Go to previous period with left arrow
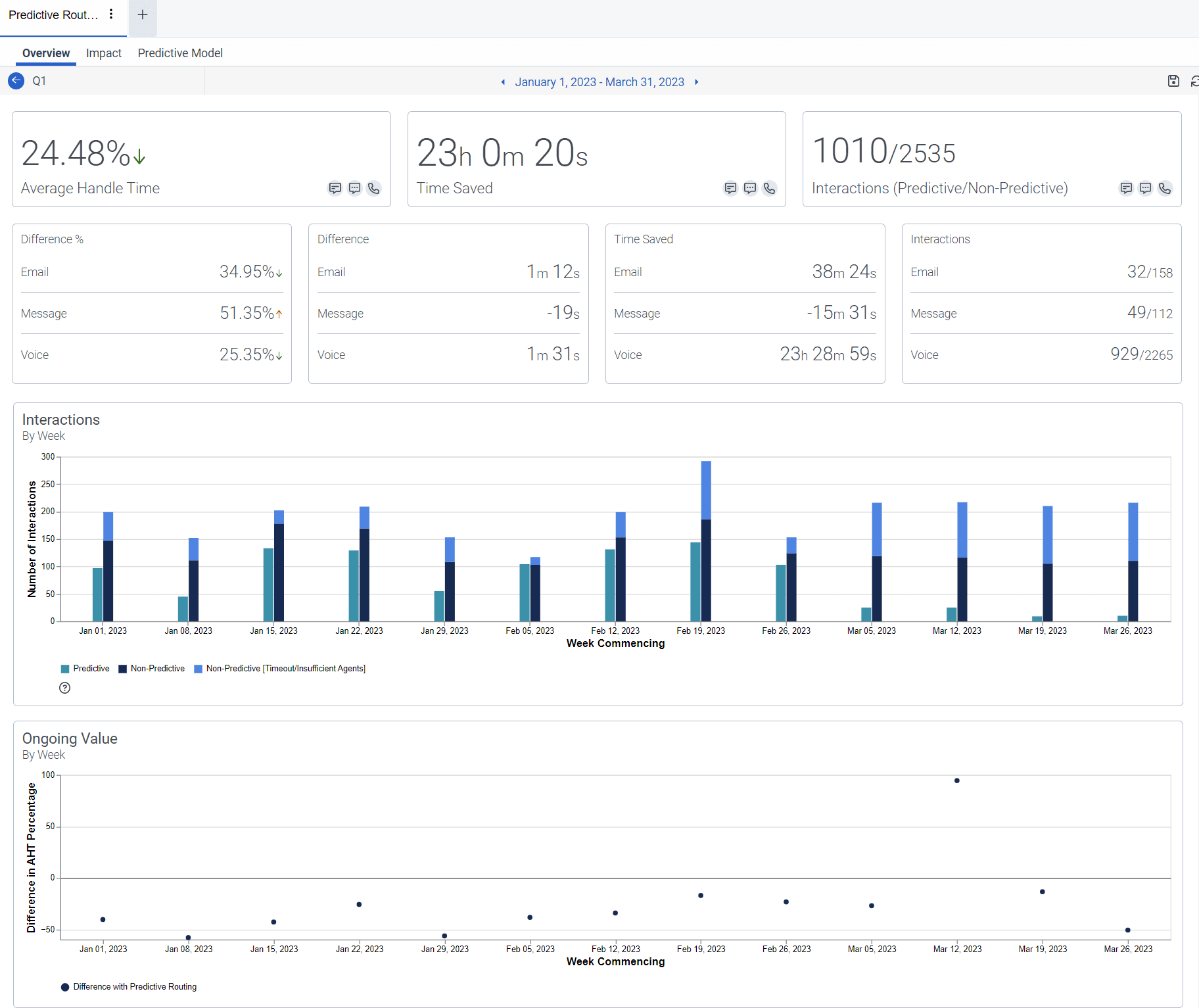 click(x=503, y=82)
